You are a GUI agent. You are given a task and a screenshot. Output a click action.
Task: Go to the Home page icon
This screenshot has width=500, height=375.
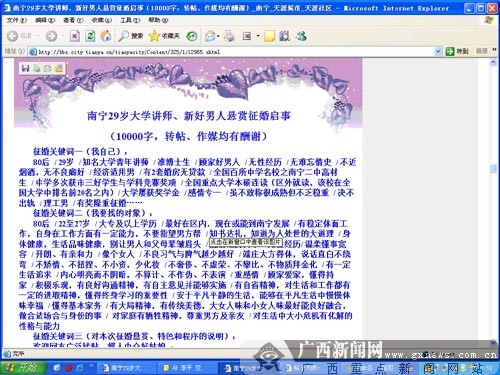106,36
